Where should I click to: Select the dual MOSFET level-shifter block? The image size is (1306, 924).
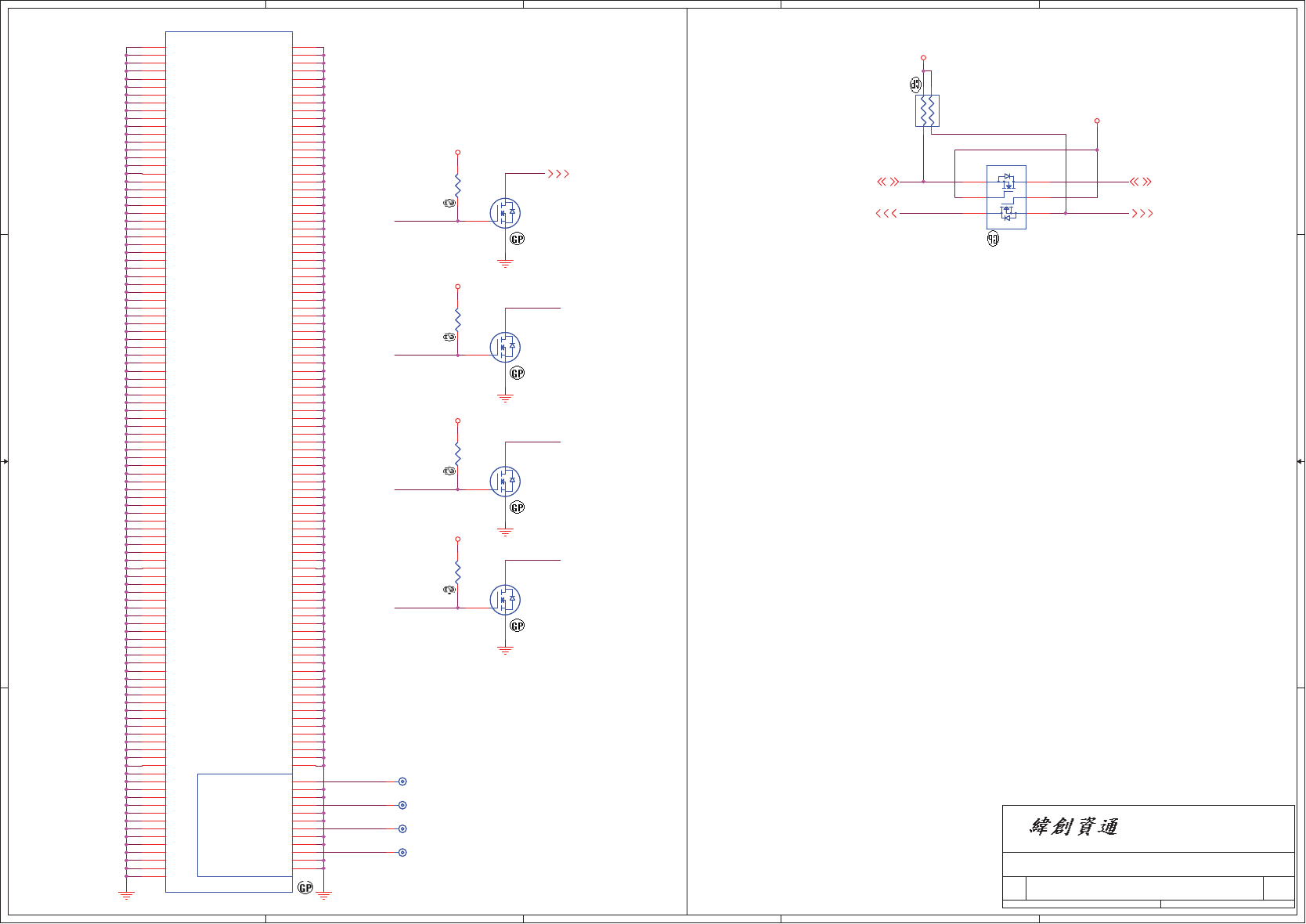(1006, 197)
